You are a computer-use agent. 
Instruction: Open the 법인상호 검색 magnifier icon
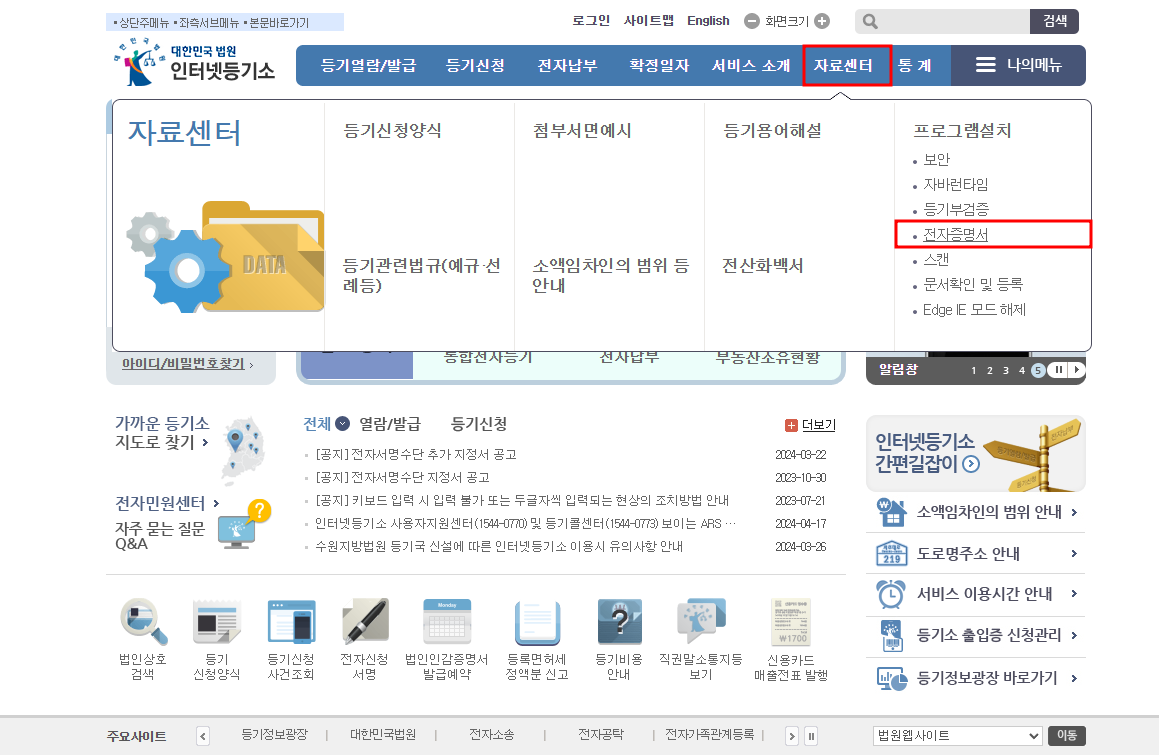143,621
